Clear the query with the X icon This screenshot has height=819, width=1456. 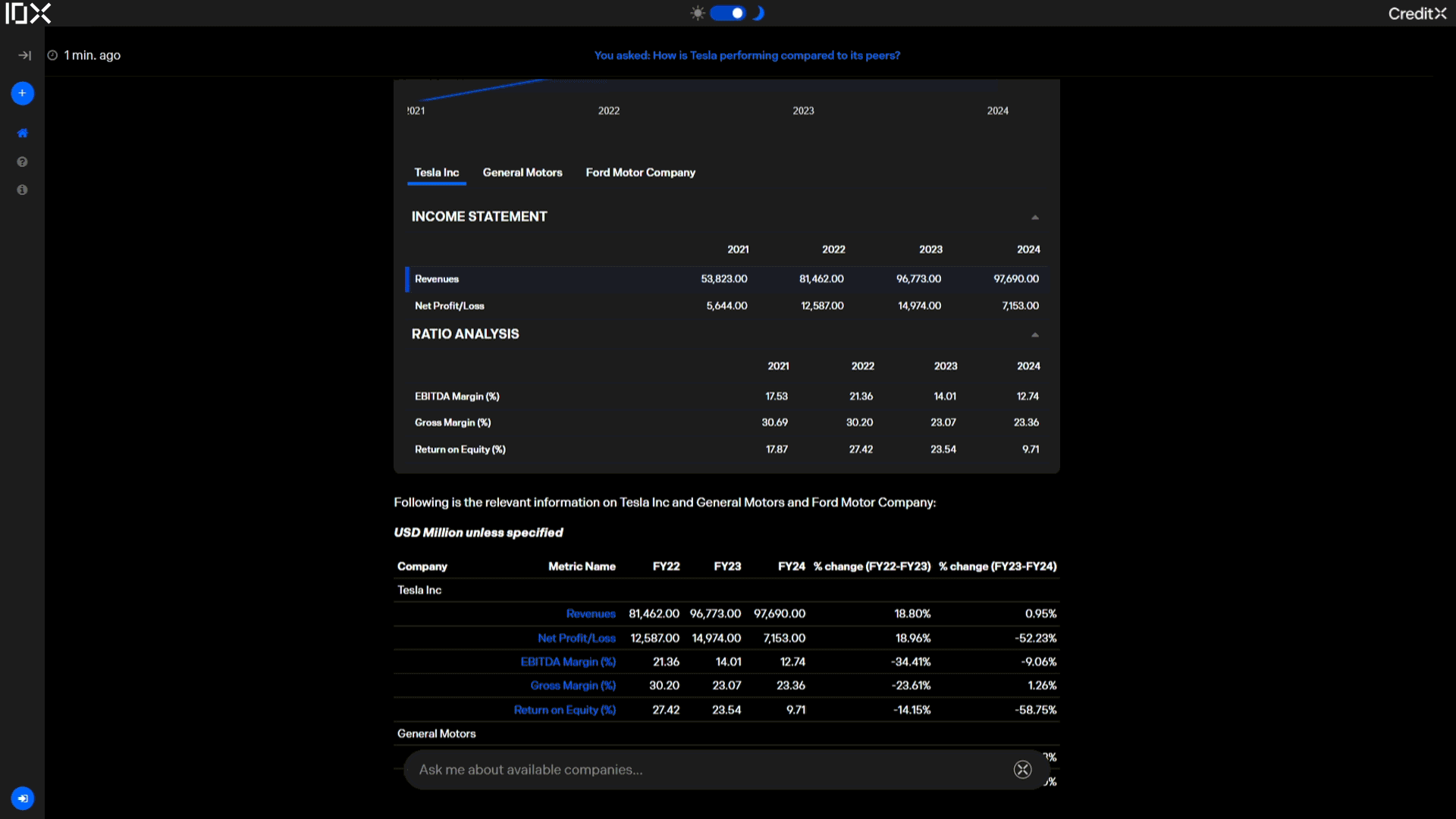(1022, 770)
